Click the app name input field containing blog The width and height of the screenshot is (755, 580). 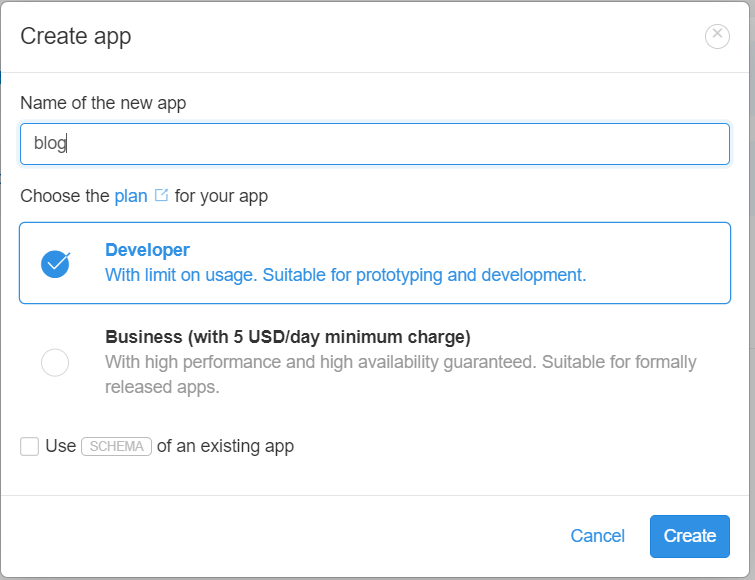(x=375, y=144)
